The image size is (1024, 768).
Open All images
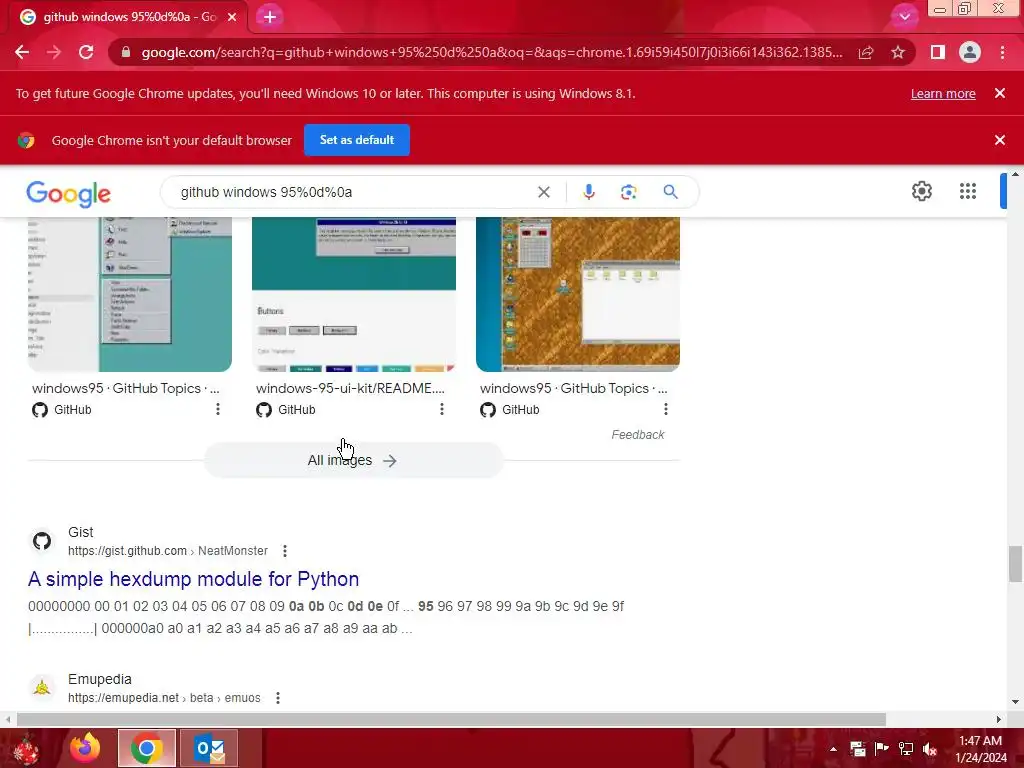353,460
